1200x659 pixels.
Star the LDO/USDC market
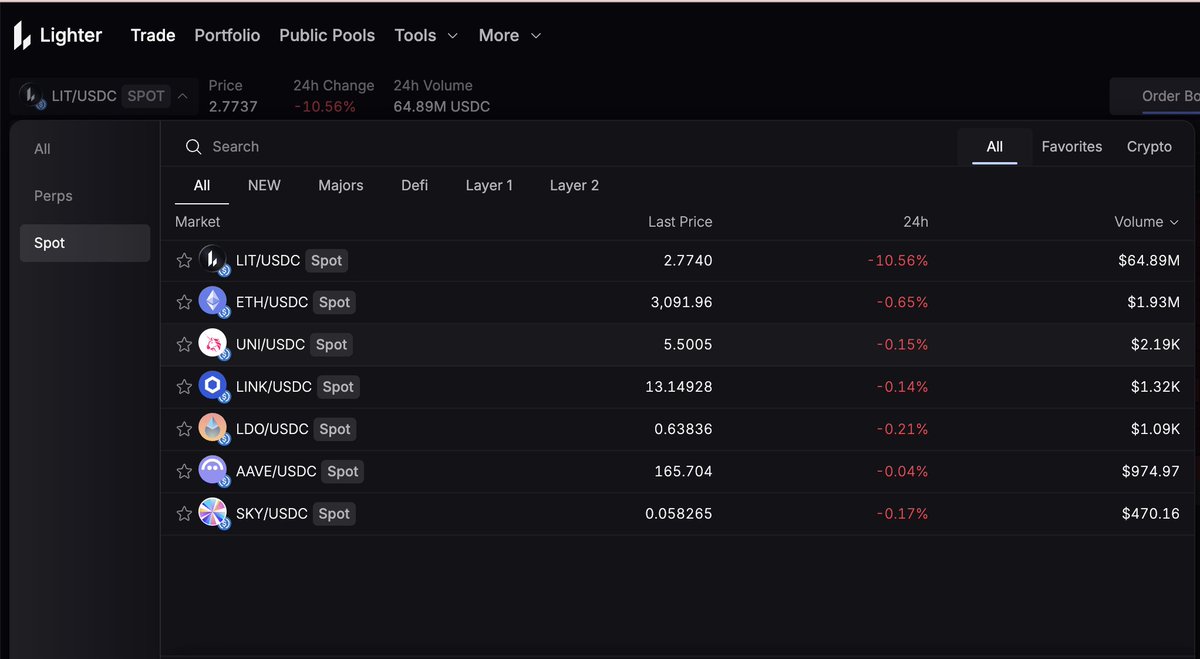[x=184, y=429]
